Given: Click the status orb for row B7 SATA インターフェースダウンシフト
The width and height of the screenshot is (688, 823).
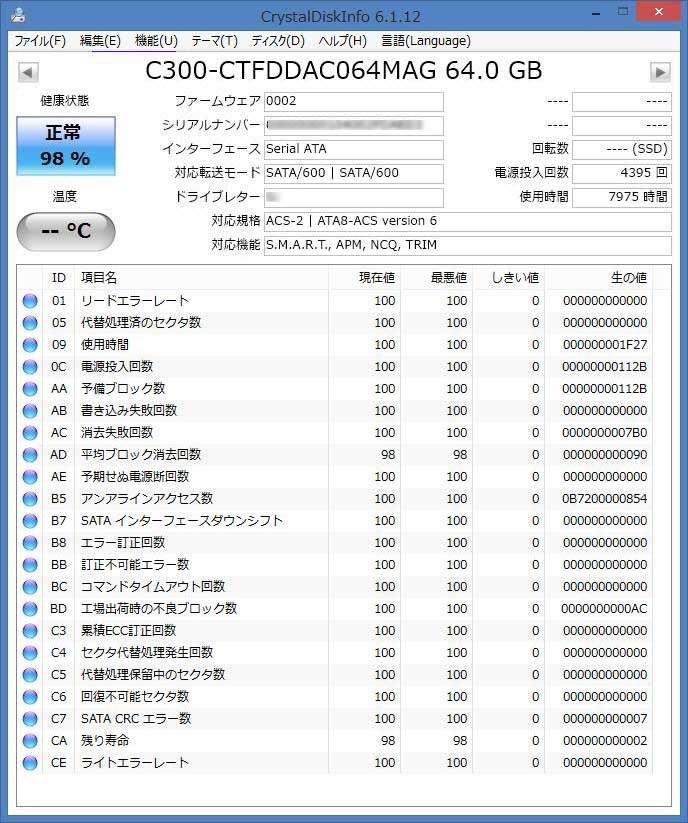Looking at the screenshot, I should [30, 521].
